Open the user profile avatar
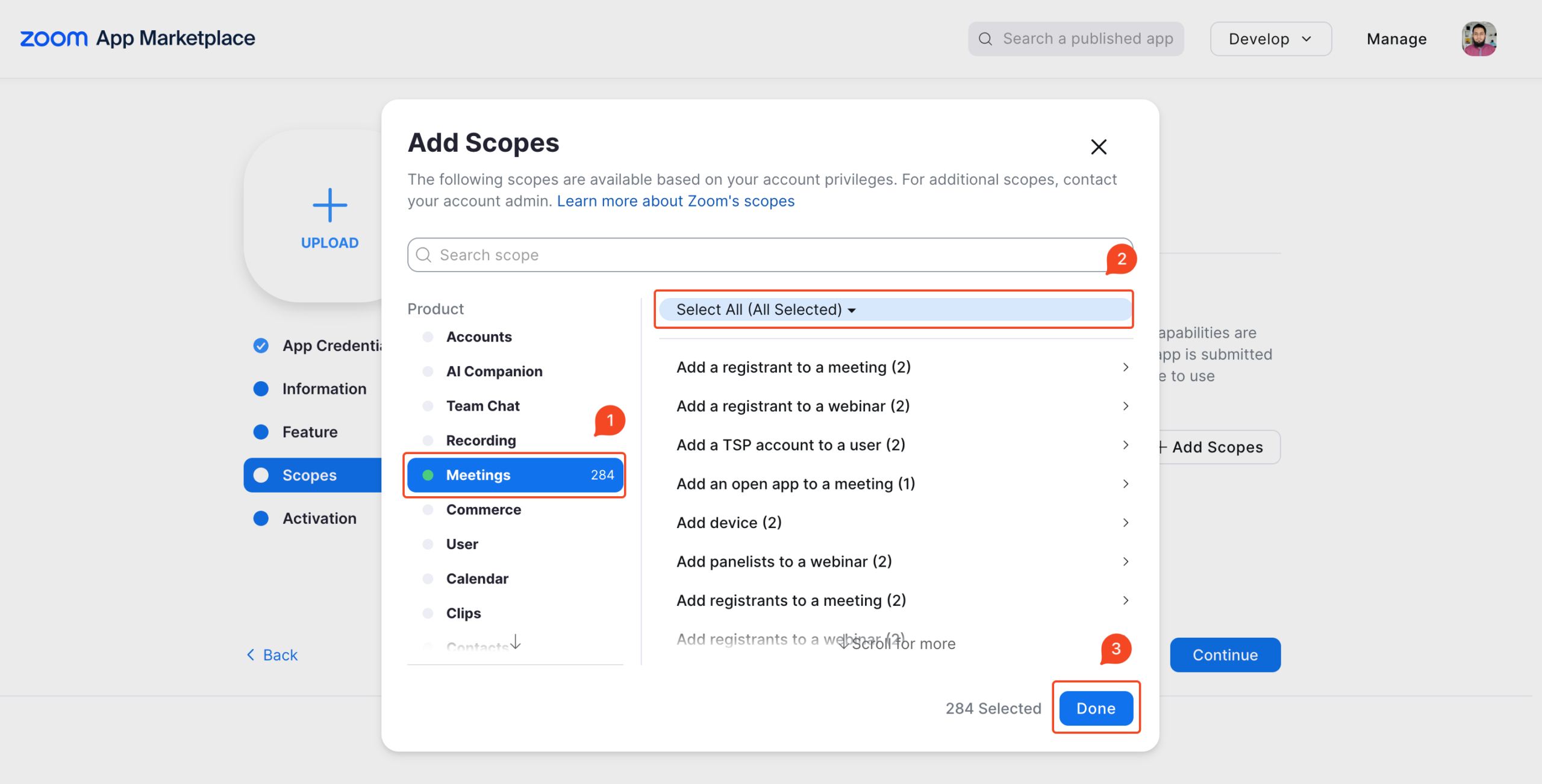This screenshot has height=784, width=1542. [1479, 39]
